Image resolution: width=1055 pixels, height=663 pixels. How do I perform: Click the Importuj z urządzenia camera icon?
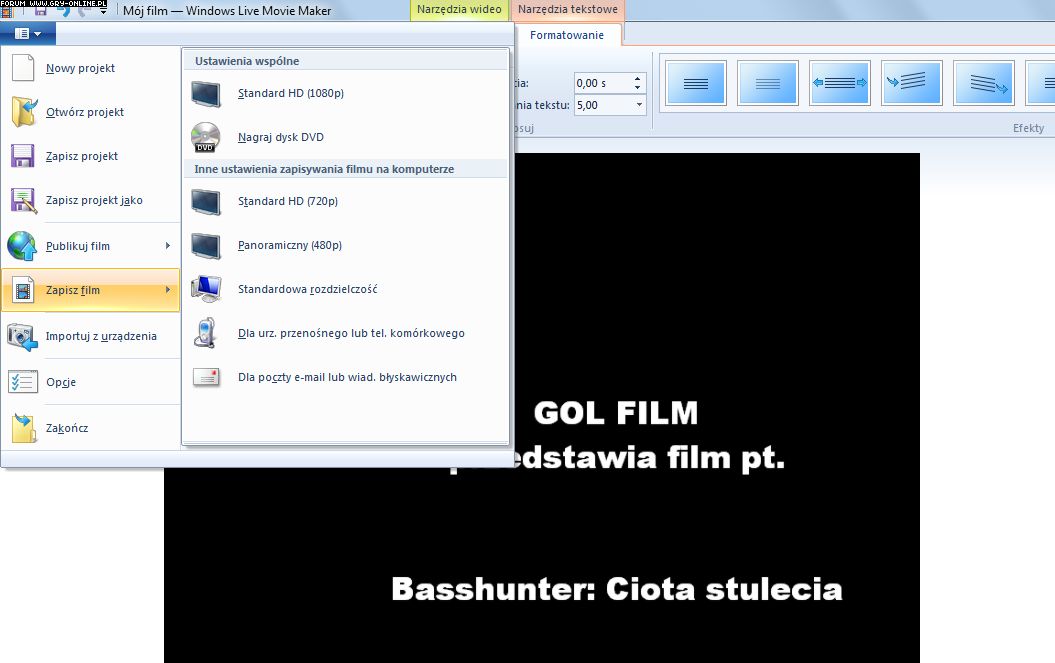pyautogui.click(x=22, y=337)
